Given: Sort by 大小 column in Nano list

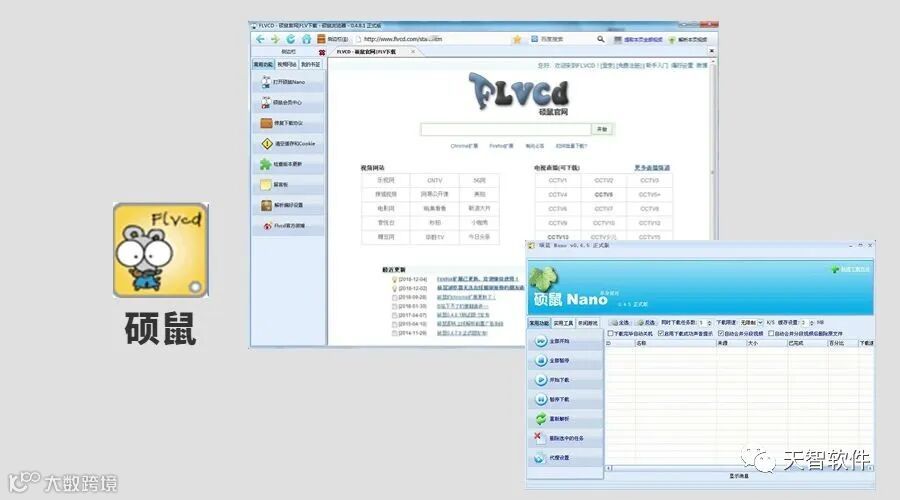Looking at the screenshot, I should tap(766, 343).
